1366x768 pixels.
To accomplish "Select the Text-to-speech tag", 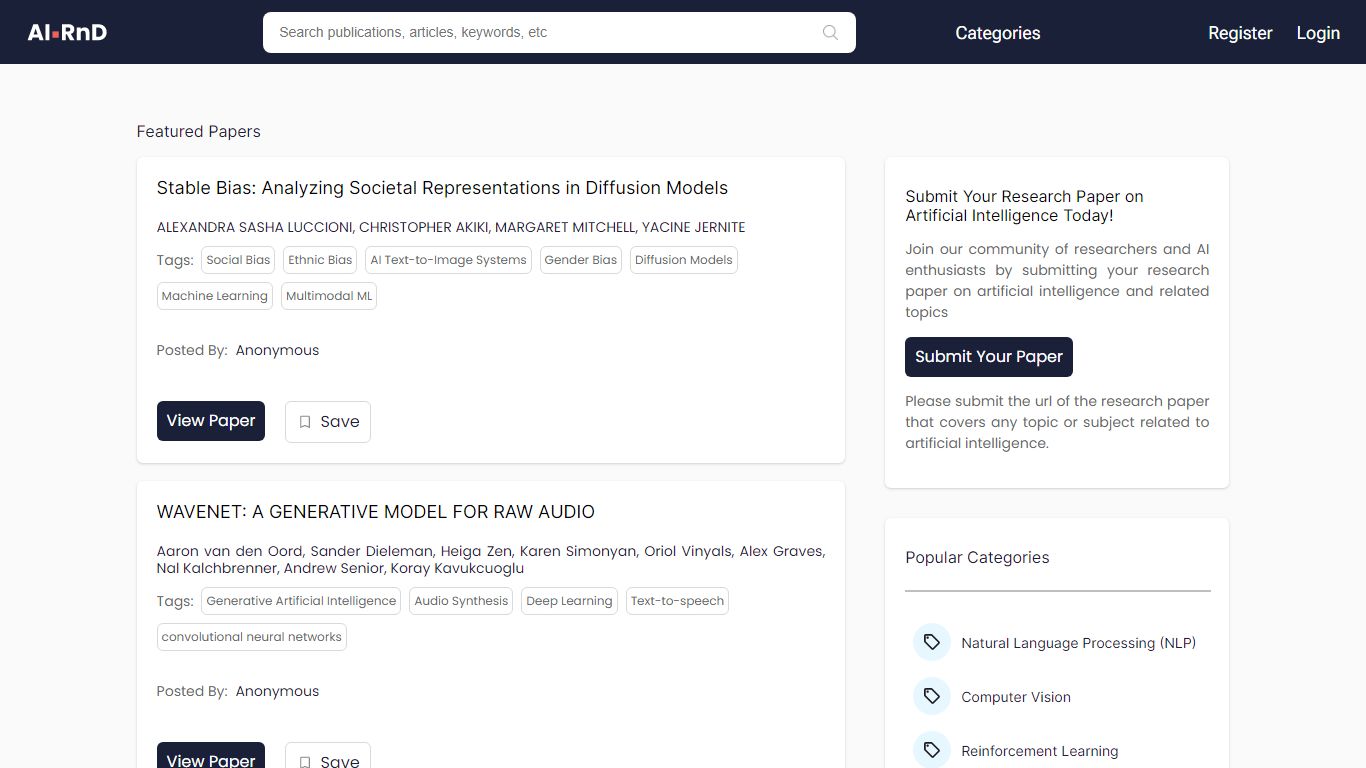I will coord(677,600).
